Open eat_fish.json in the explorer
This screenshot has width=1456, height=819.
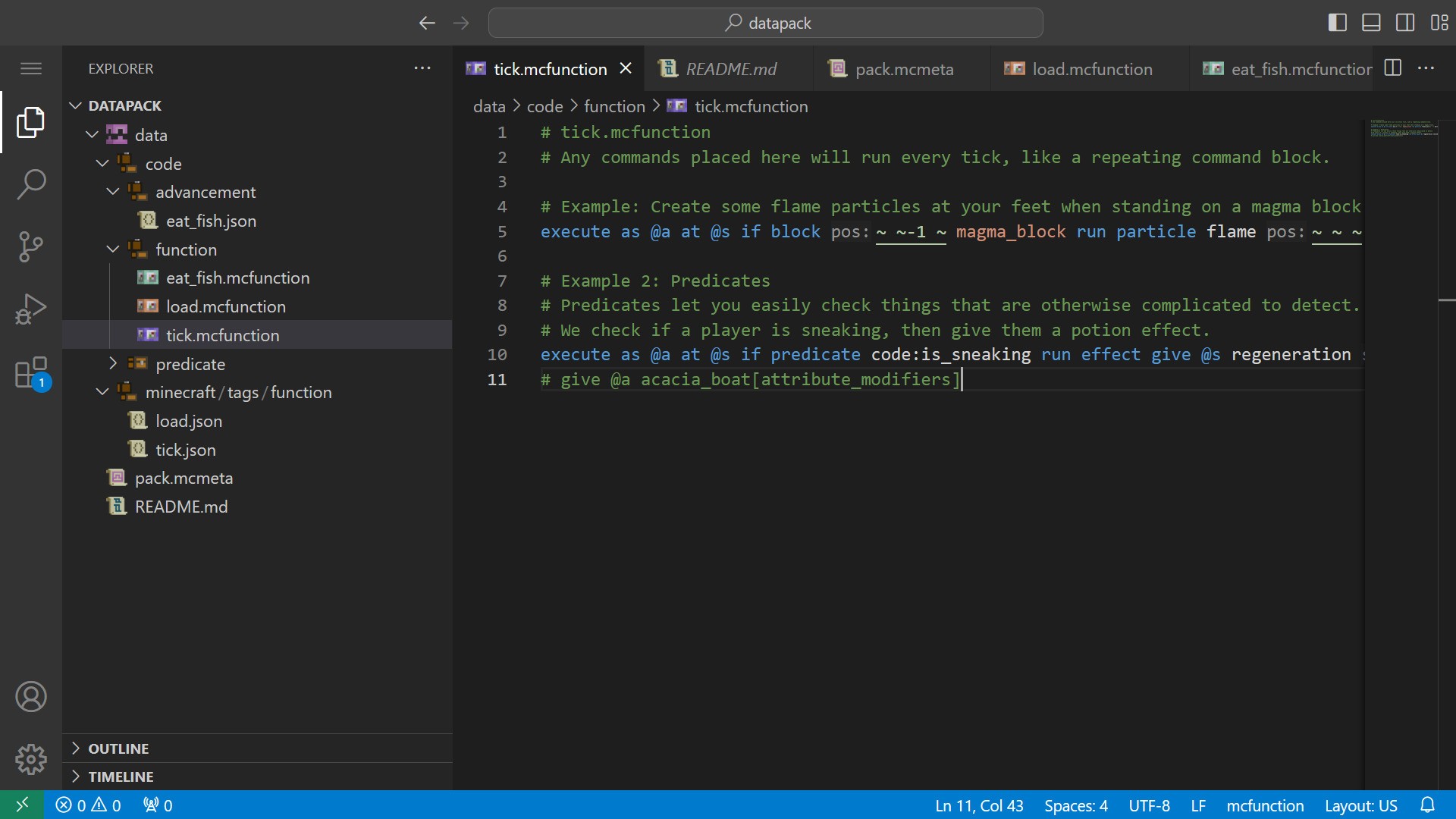tap(257, 221)
